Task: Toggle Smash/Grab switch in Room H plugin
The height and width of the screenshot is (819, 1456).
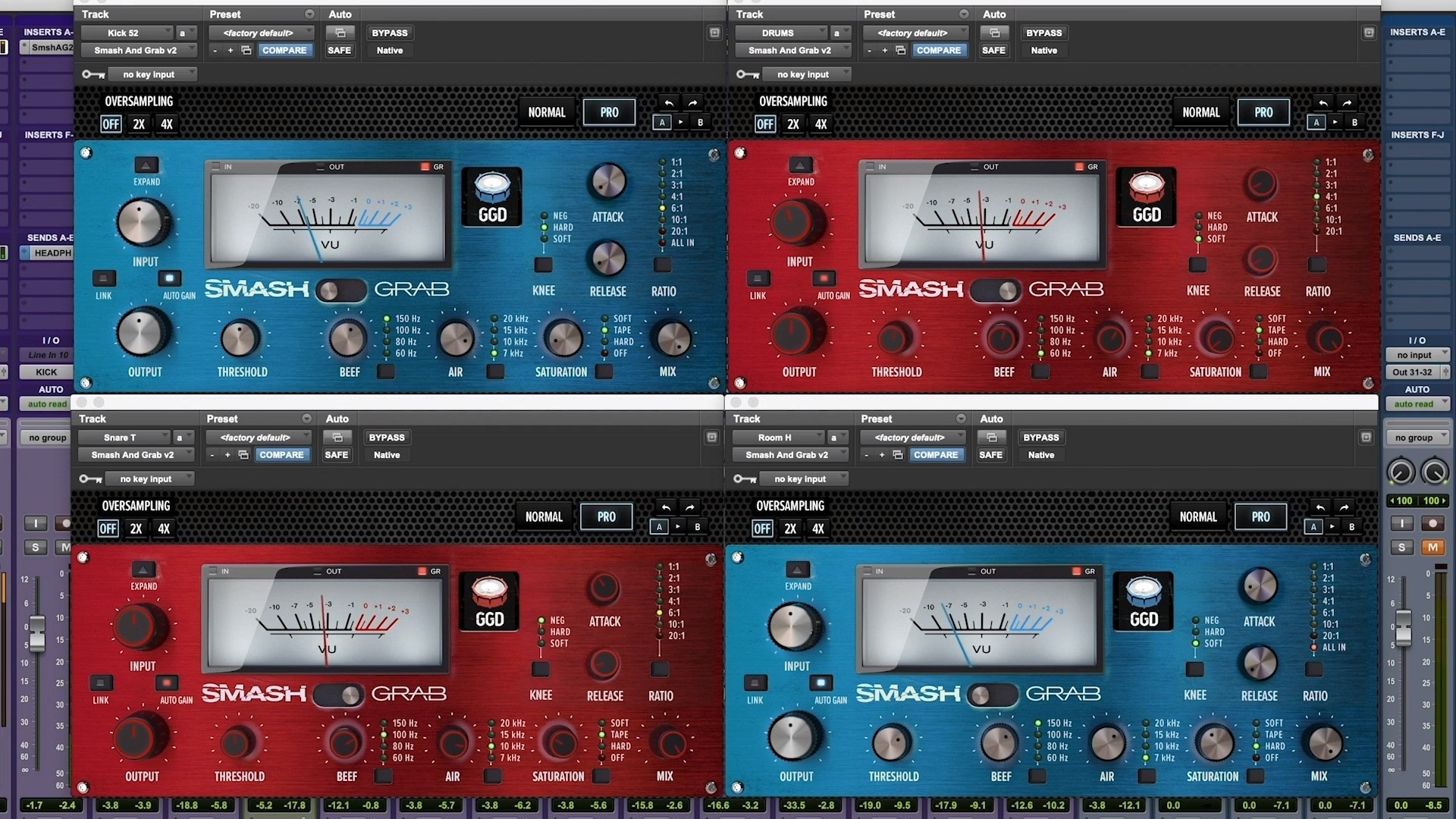Action: (993, 695)
